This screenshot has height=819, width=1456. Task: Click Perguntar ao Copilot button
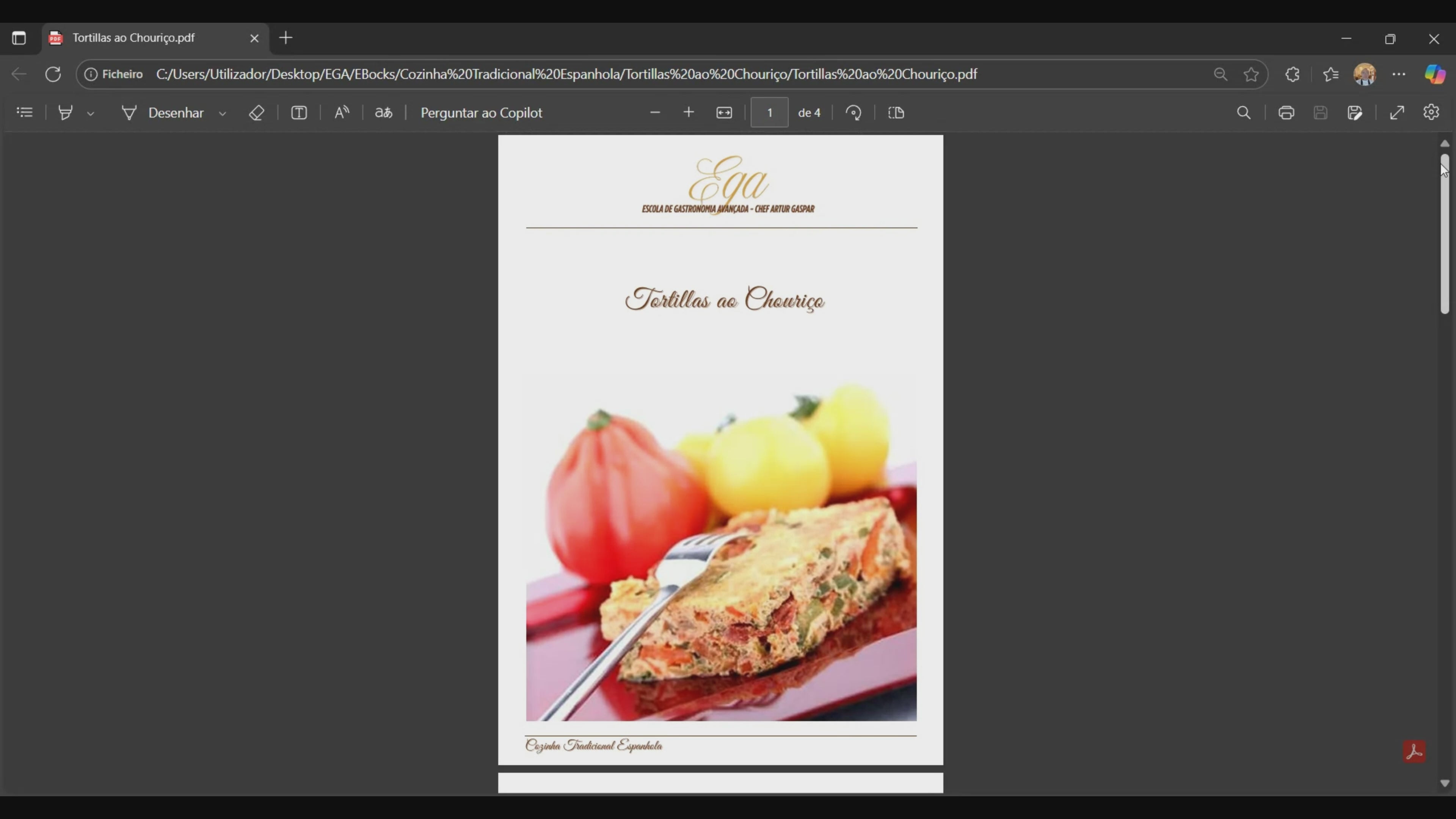point(481,113)
